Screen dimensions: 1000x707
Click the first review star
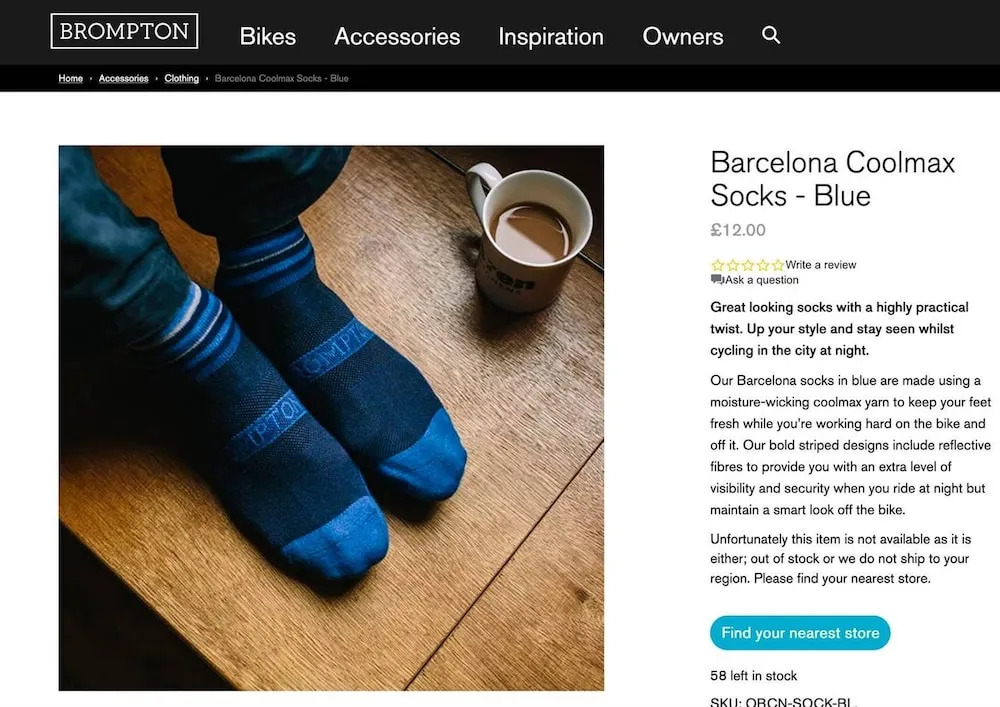tap(717, 265)
